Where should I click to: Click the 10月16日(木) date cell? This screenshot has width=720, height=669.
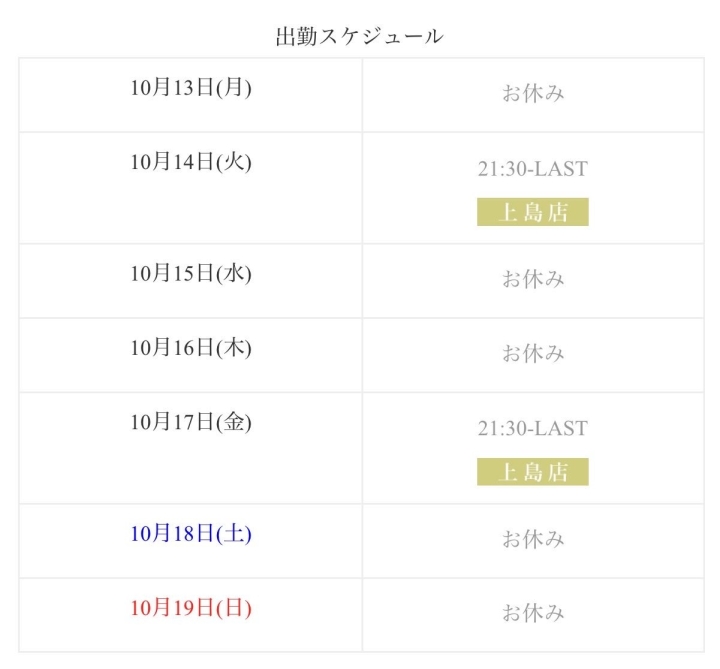pos(190,348)
